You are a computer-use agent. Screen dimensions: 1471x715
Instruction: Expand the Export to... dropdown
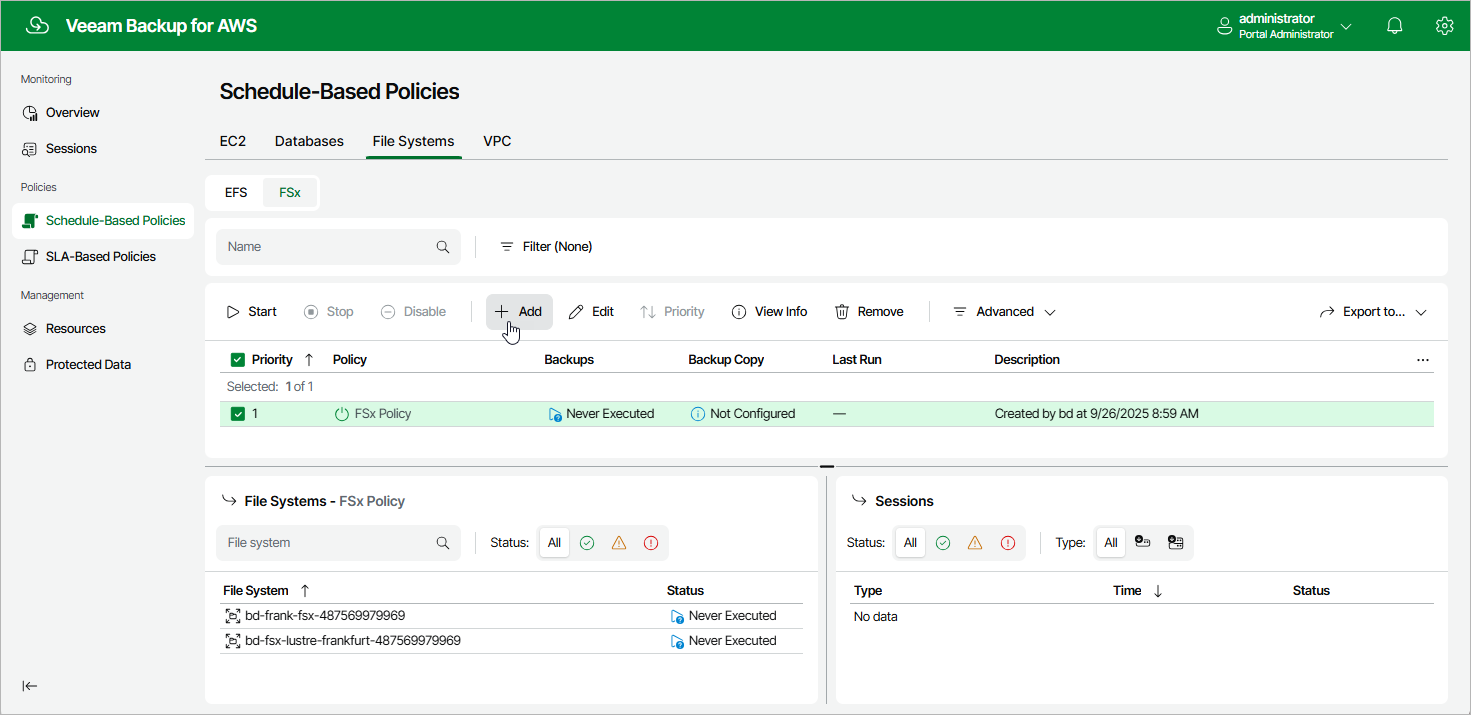coord(1373,312)
